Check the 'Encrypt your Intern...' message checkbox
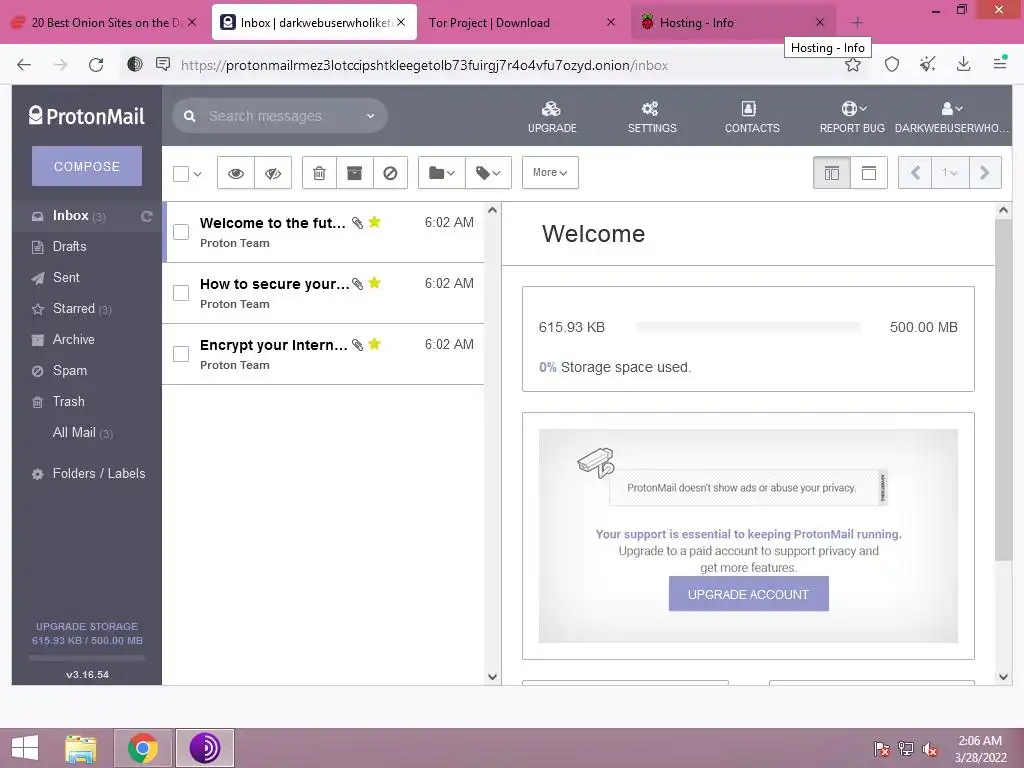 [181, 354]
